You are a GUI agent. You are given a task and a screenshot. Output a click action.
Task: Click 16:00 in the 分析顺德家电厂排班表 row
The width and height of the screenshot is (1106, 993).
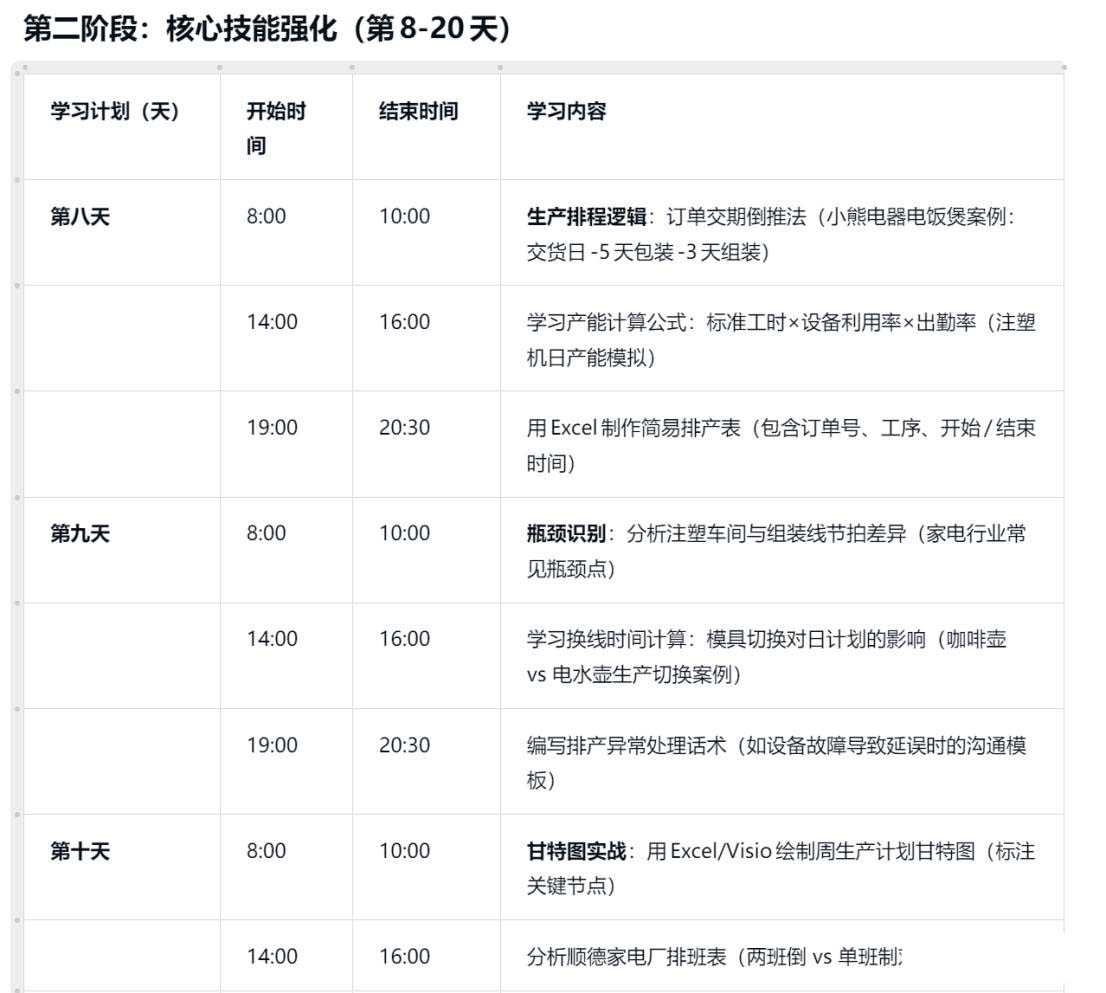tap(404, 956)
